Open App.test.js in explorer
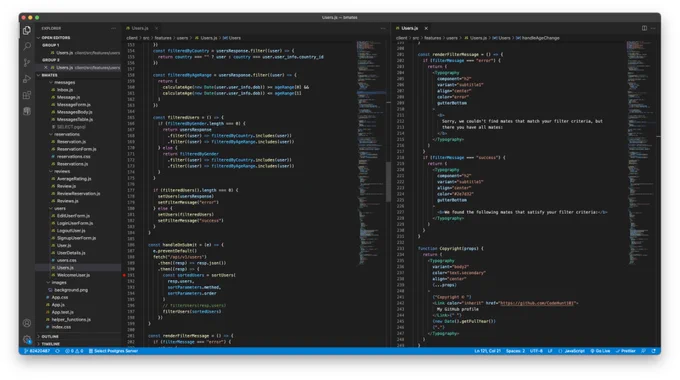Viewport: 680px width, 380px height. pos(62,312)
